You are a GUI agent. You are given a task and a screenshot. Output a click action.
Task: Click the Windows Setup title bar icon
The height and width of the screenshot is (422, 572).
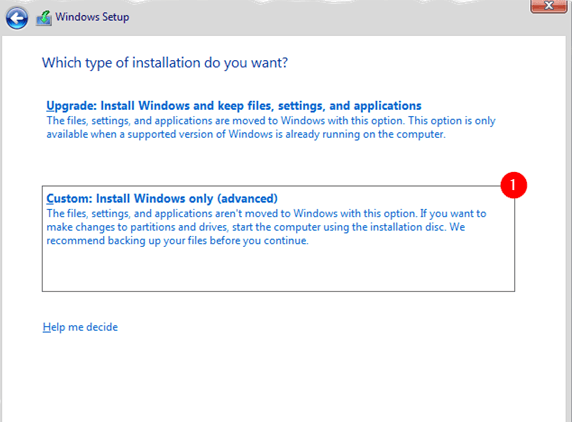pos(44,18)
